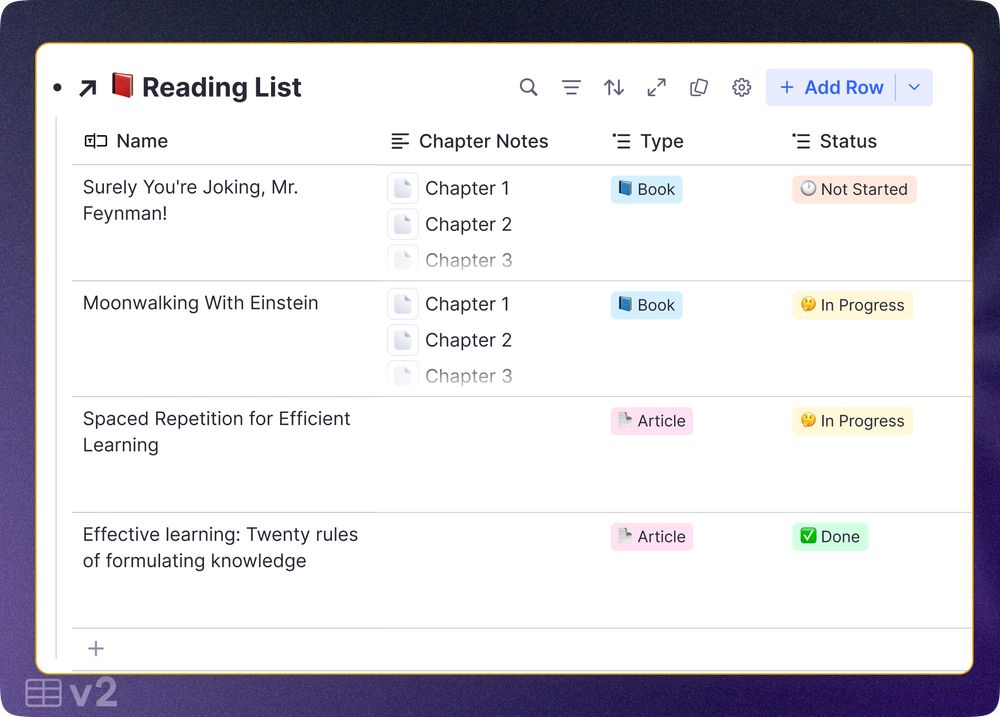Click empty Chapter Notes cell in Effective learning row
This screenshot has width=1000, height=717.
pyautogui.click(x=490, y=570)
